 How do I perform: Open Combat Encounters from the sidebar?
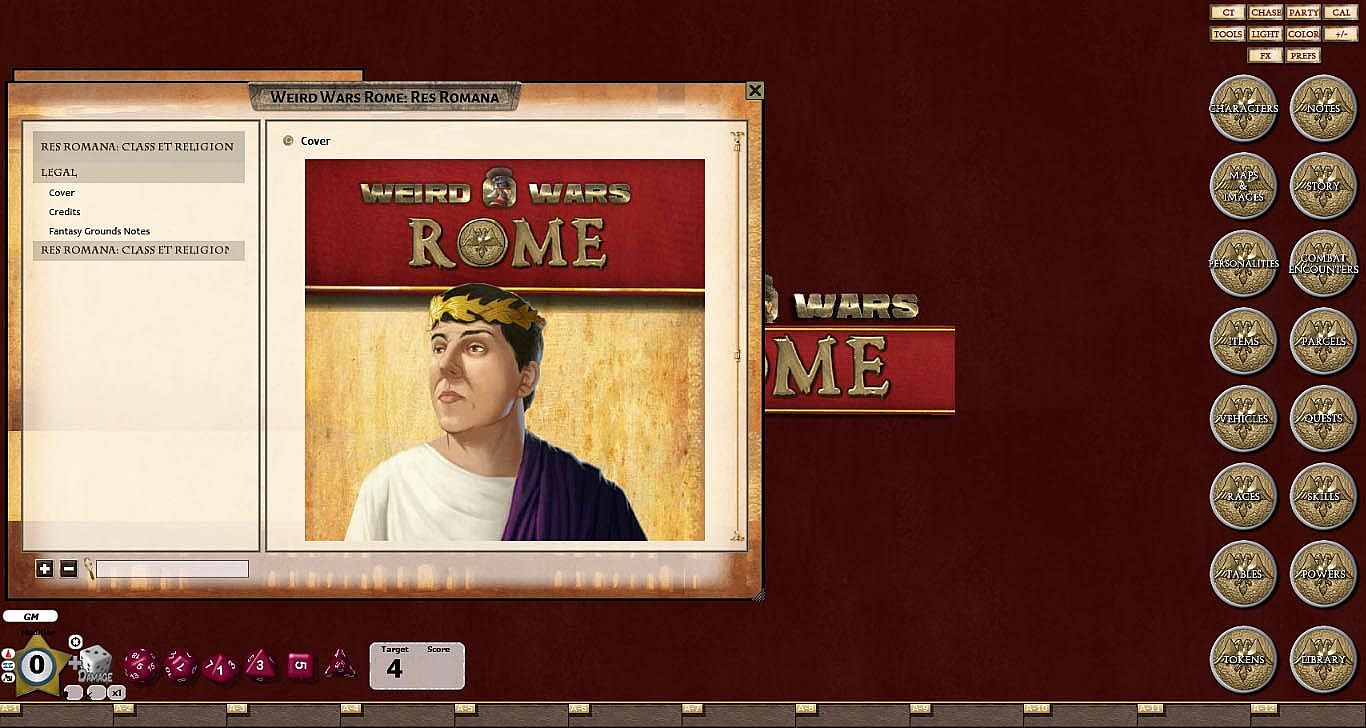(x=1323, y=264)
